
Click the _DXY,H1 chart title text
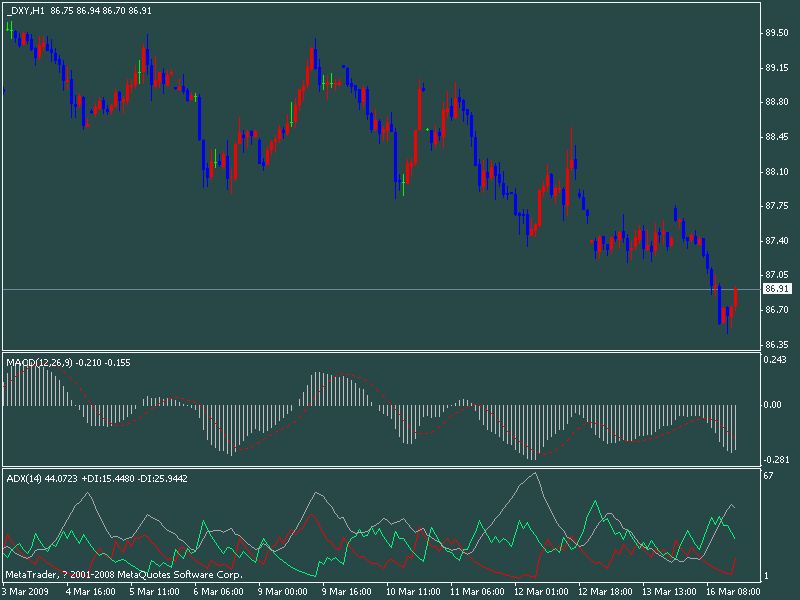(x=26, y=11)
